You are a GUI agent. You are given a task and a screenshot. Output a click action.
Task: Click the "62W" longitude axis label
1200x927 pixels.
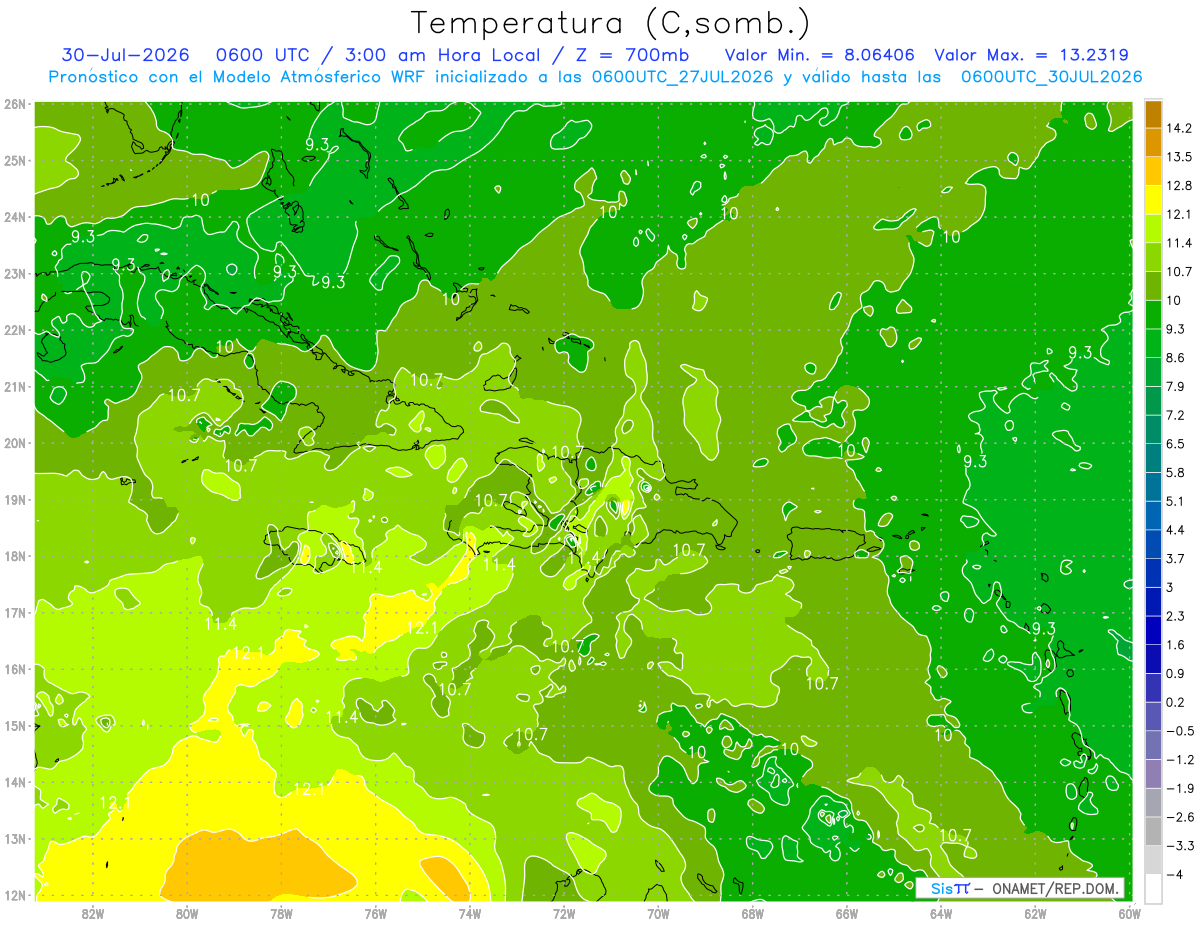[x=1035, y=912]
